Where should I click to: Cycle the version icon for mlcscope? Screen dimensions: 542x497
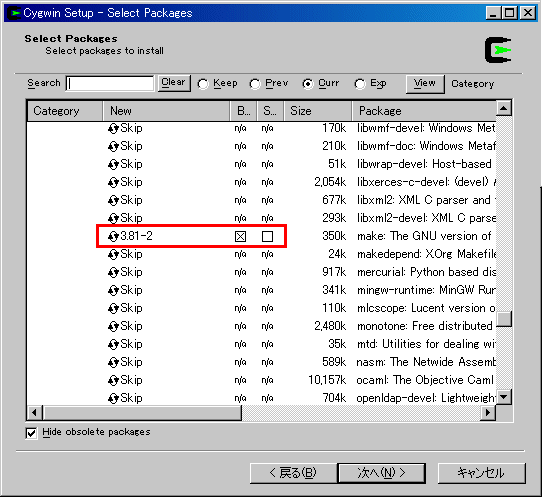[x=113, y=308]
